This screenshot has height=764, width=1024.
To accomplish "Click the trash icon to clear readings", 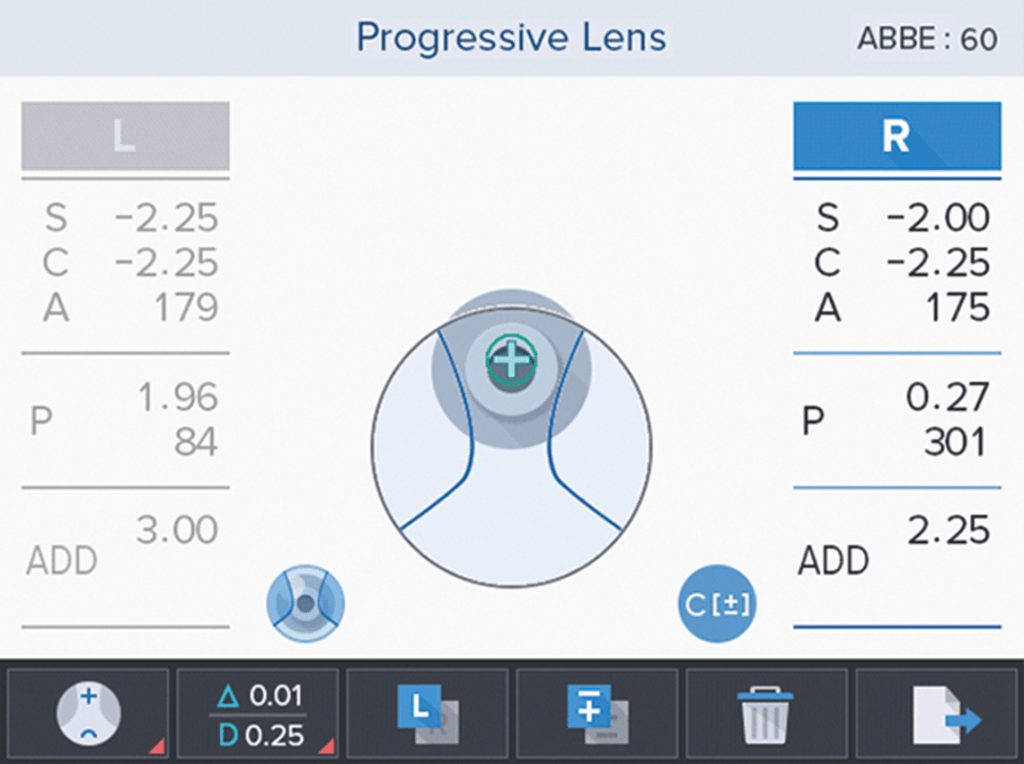I will click(x=767, y=713).
